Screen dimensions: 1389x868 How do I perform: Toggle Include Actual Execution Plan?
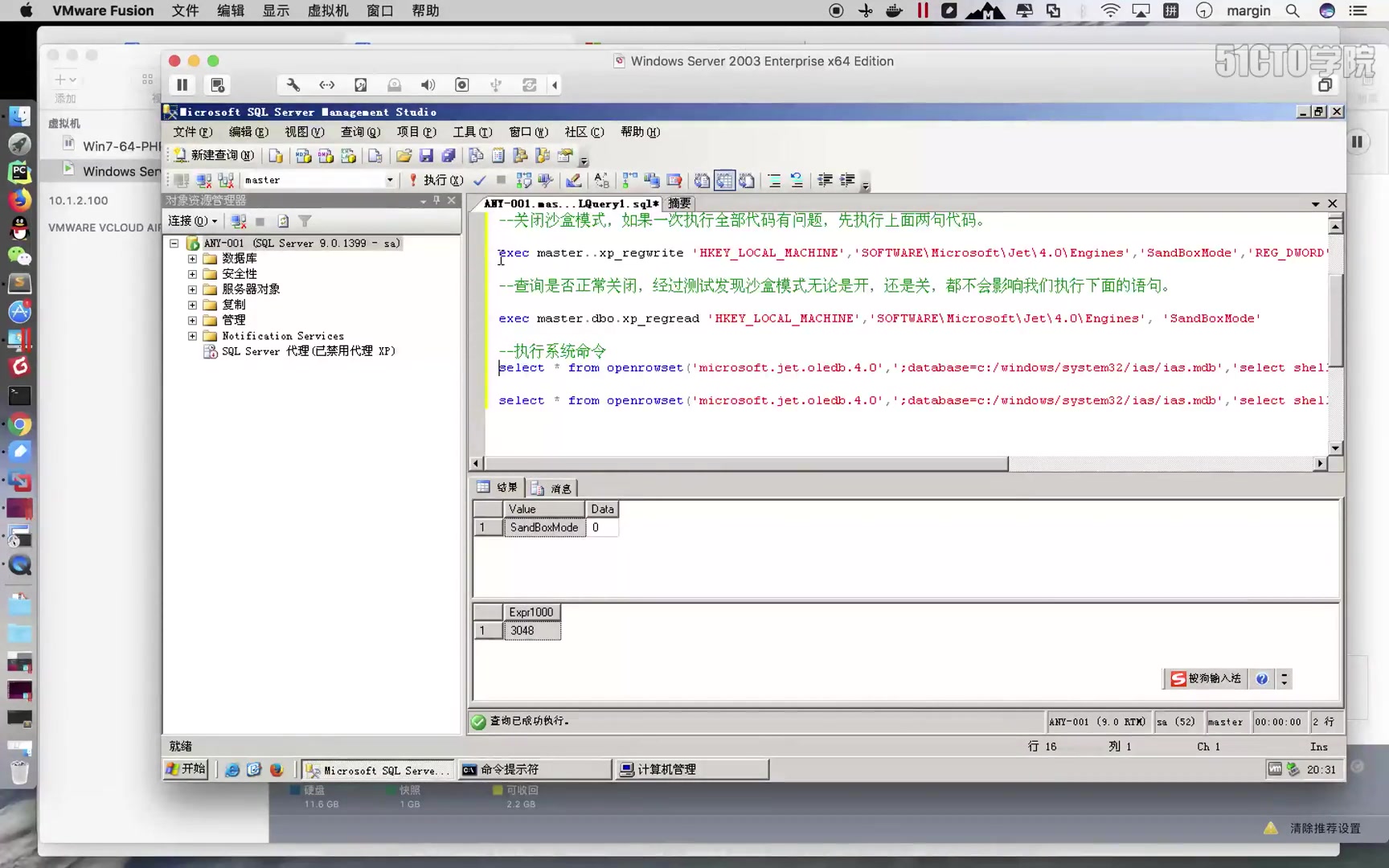click(x=629, y=181)
